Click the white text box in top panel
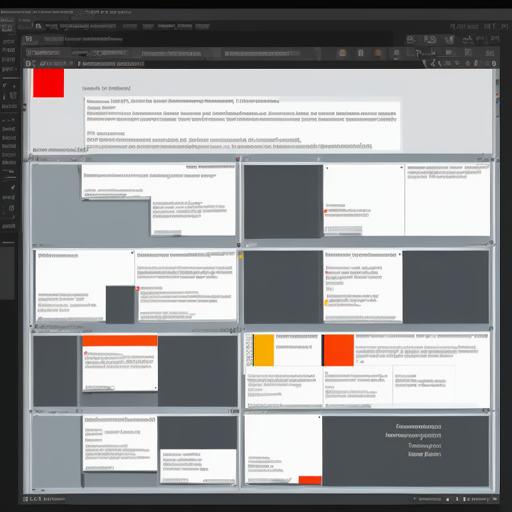512x512 pixels. (x=242, y=125)
